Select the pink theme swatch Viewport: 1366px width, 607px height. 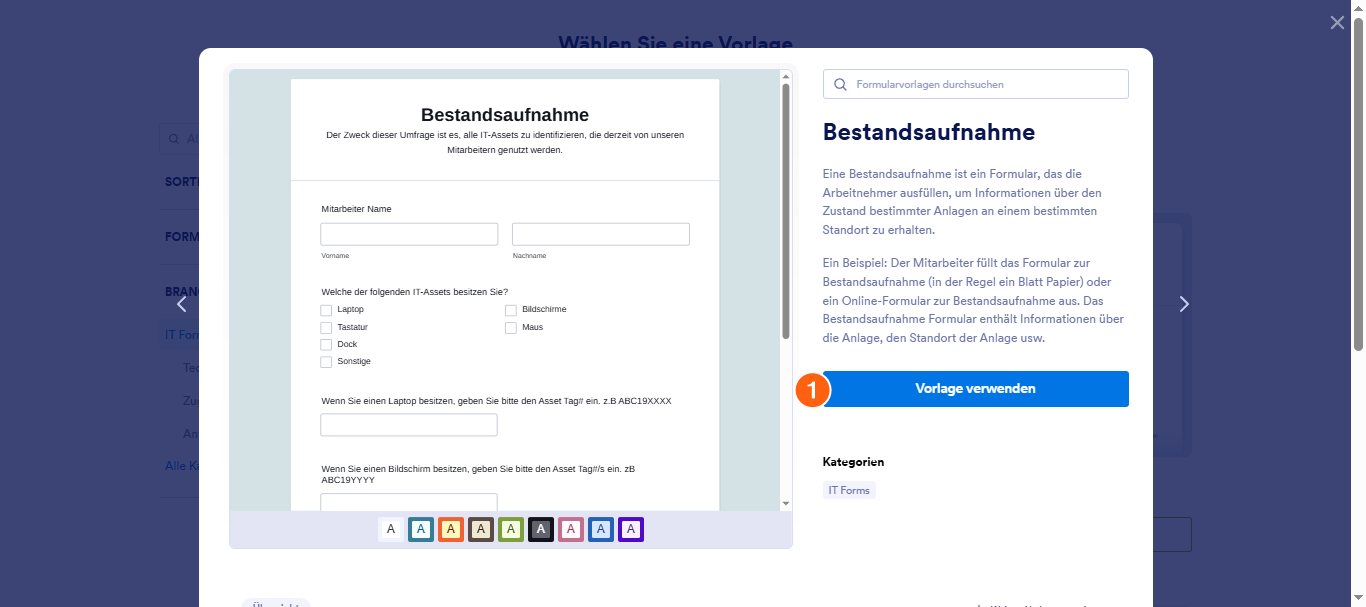[x=571, y=529]
